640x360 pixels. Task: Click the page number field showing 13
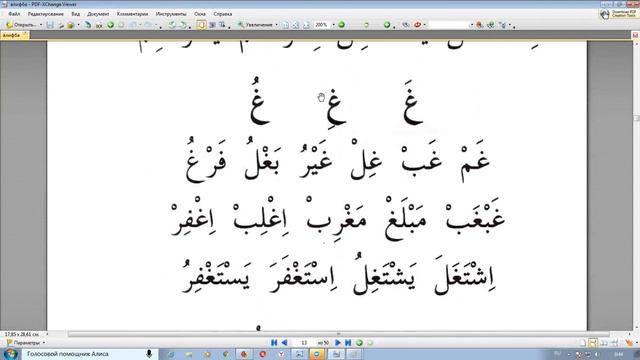[x=304, y=343]
